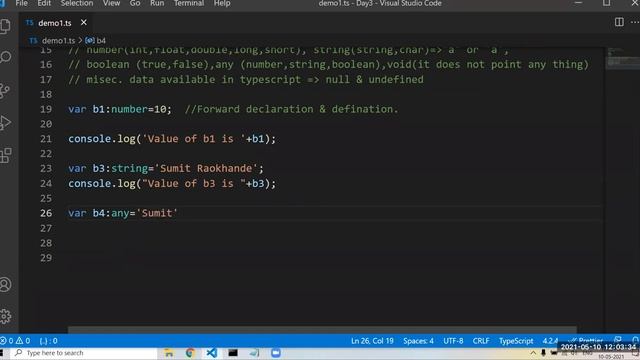The width and height of the screenshot is (640, 360).
Task: Show errors and warnings from the status bar
Action: click(15, 340)
